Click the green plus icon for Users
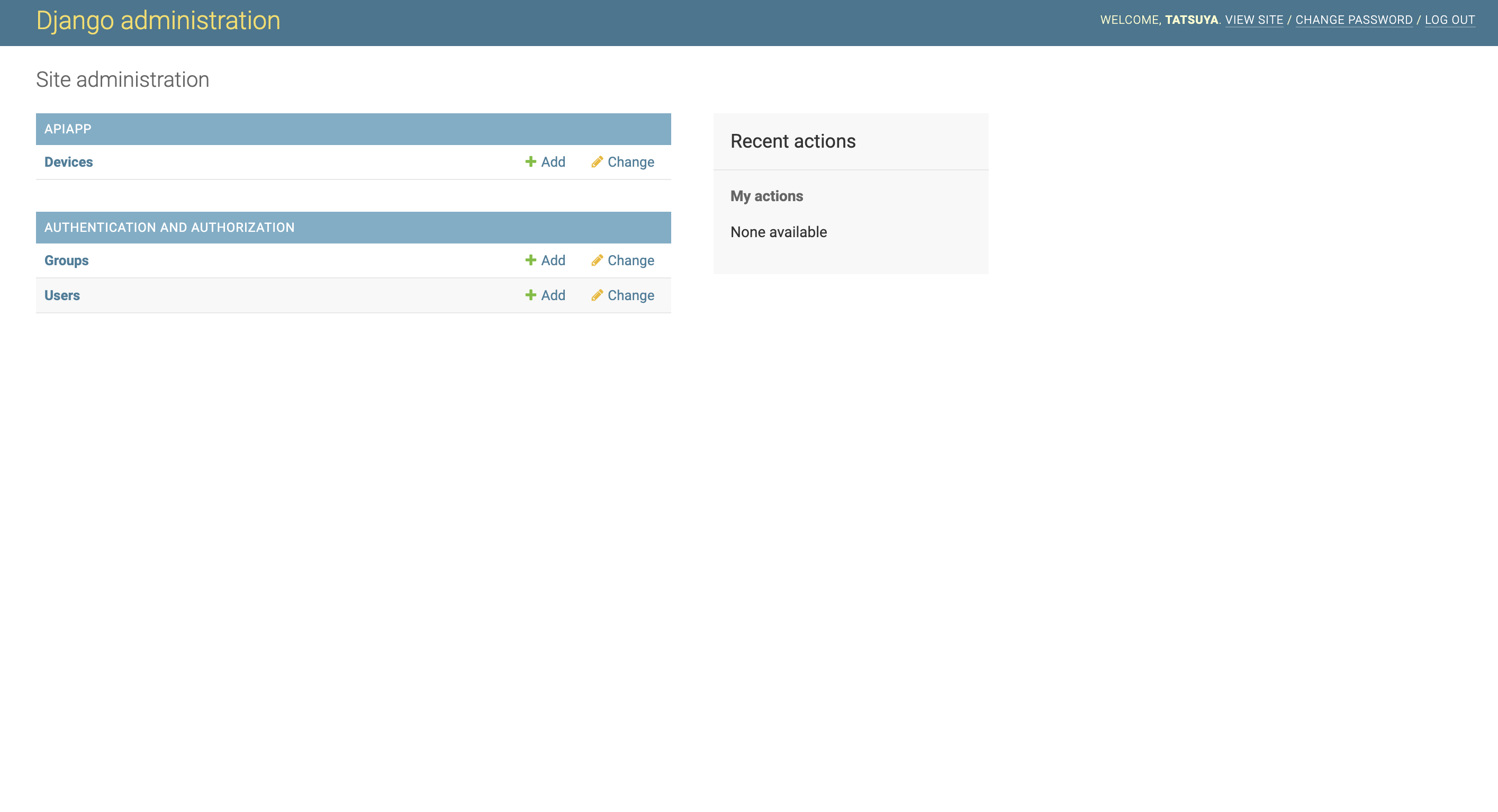 coord(530,295)
